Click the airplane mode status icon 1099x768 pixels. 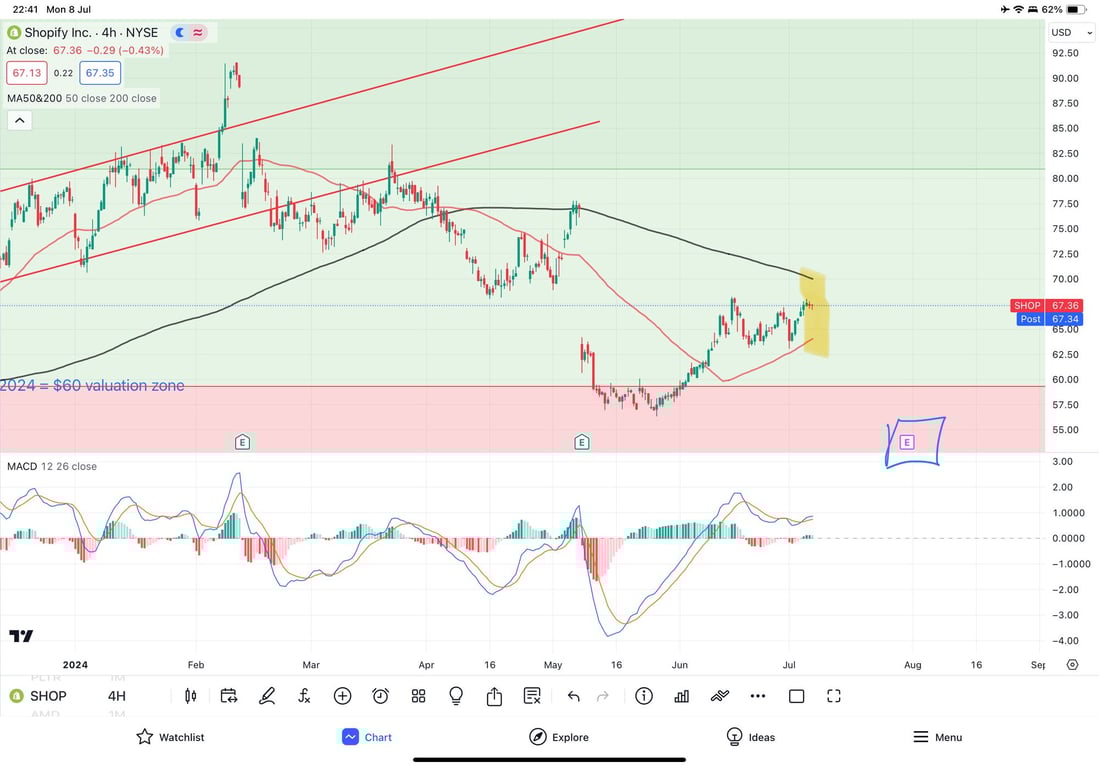[x=1005, y=9]
